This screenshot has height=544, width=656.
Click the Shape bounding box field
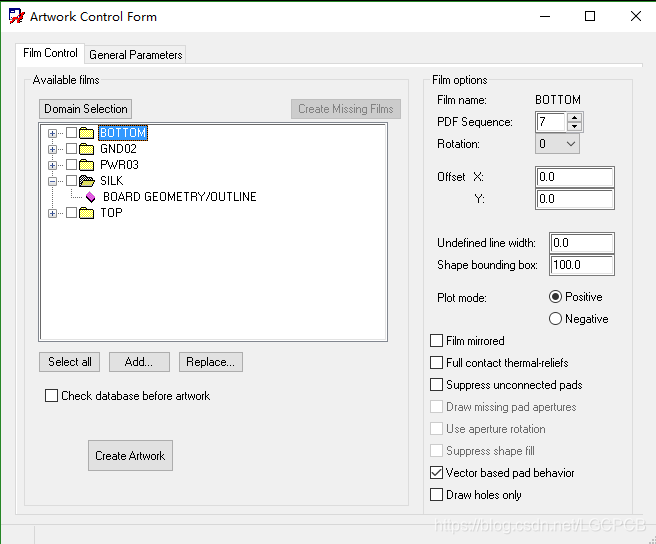pyautogui.click(x=582, y=265)
